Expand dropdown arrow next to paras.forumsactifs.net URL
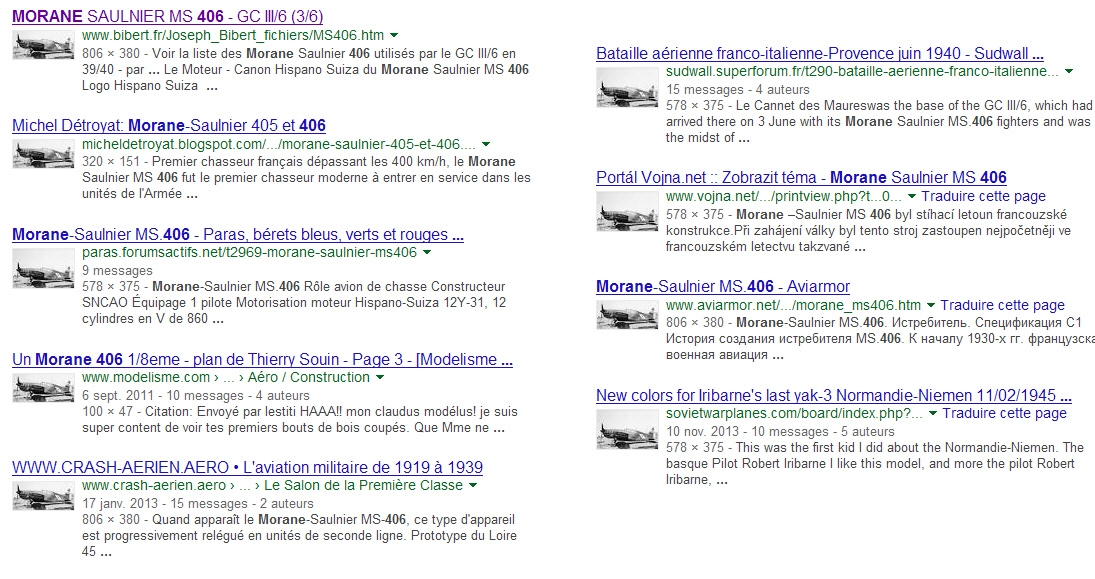This screenshot has width=1095, height=579. pyautogui.click(x=427, y=252)
